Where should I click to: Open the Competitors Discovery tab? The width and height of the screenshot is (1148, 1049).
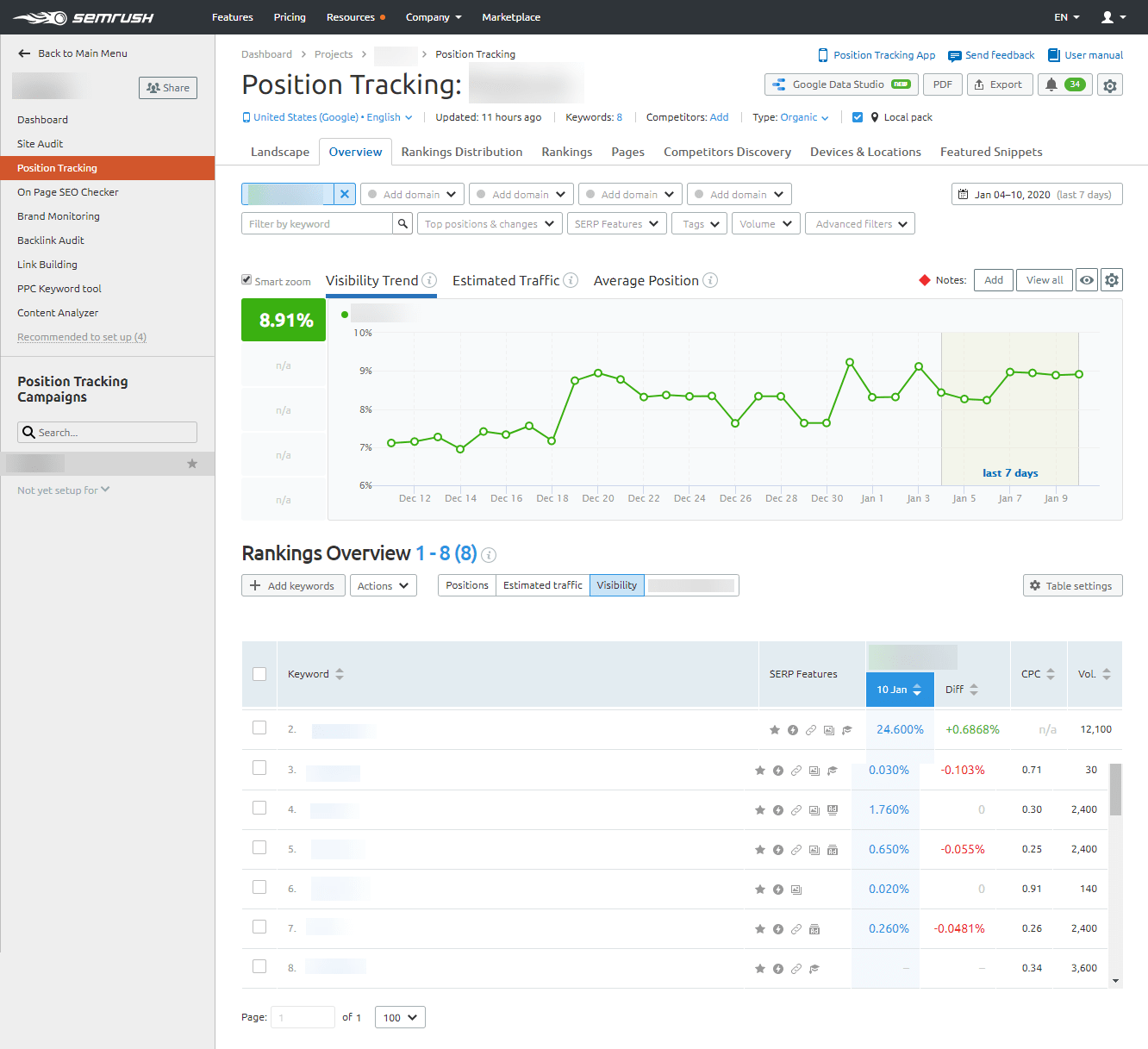tap(727, 152)
